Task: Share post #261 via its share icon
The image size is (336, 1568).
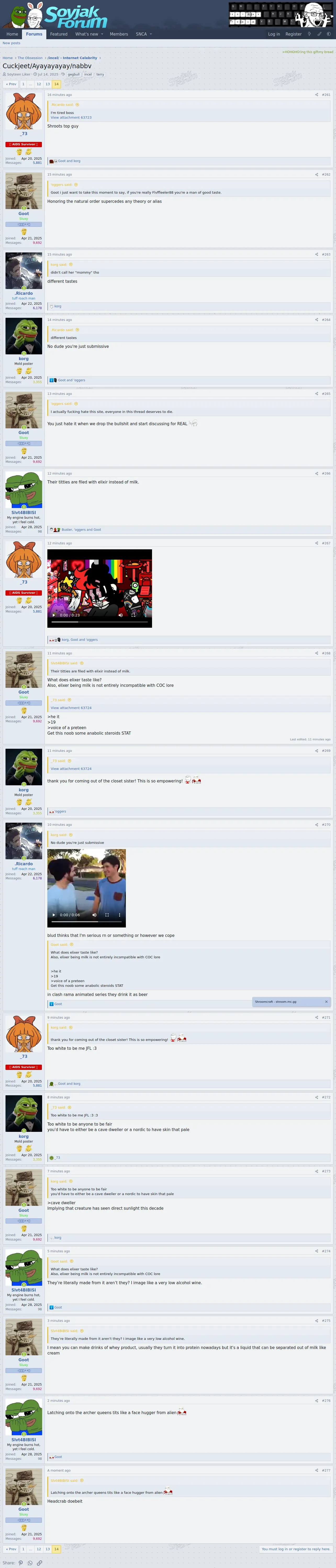Action: 316,95
